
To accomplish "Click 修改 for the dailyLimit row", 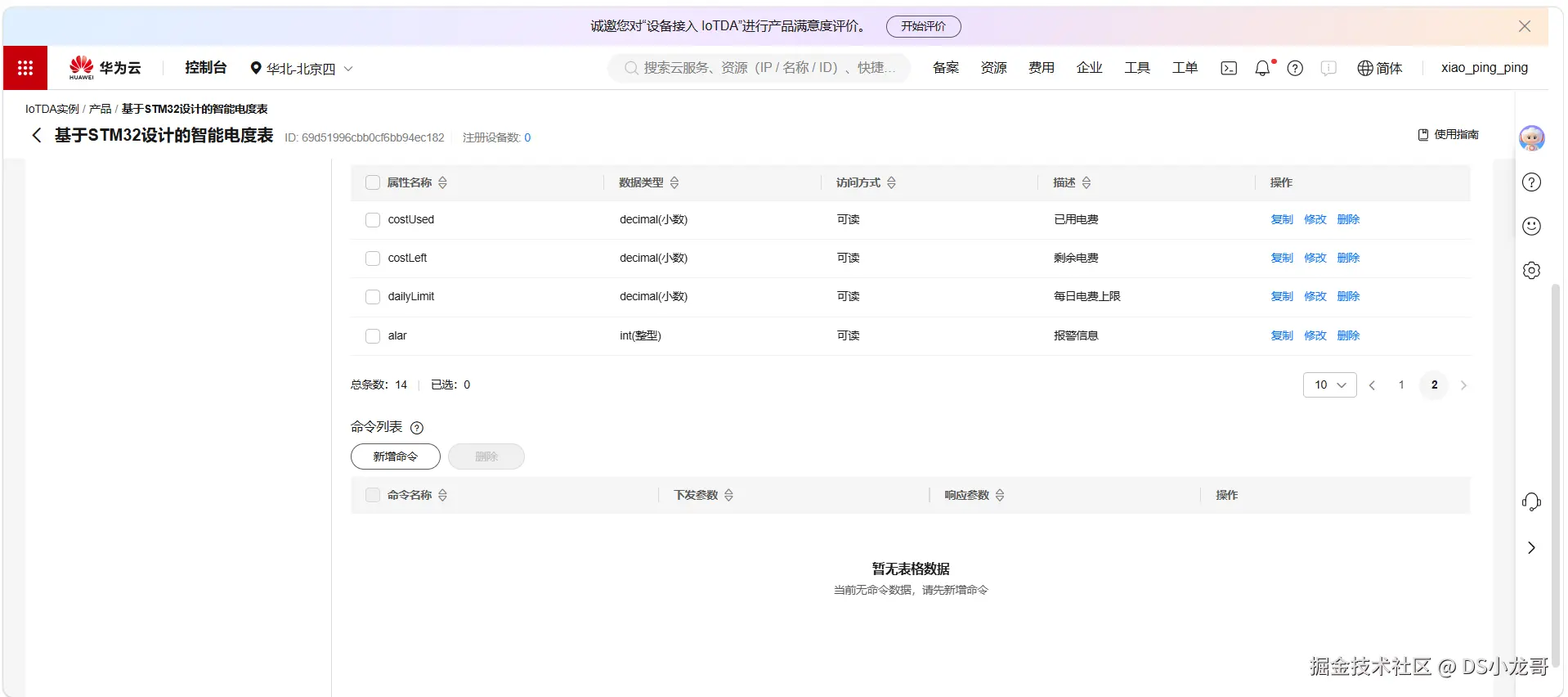I will click(x=1315, y=296).
